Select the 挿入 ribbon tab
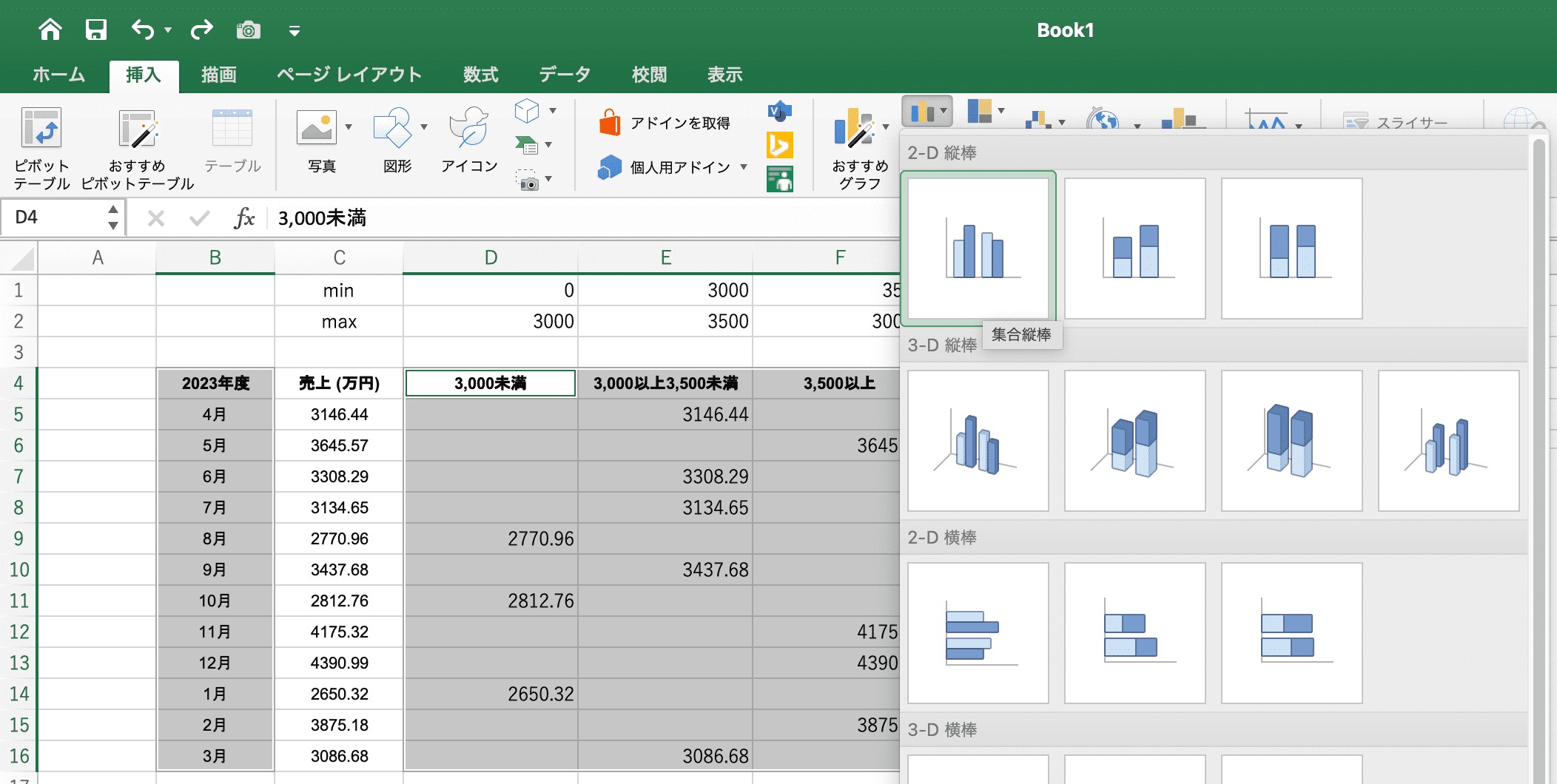 (144, 75)
